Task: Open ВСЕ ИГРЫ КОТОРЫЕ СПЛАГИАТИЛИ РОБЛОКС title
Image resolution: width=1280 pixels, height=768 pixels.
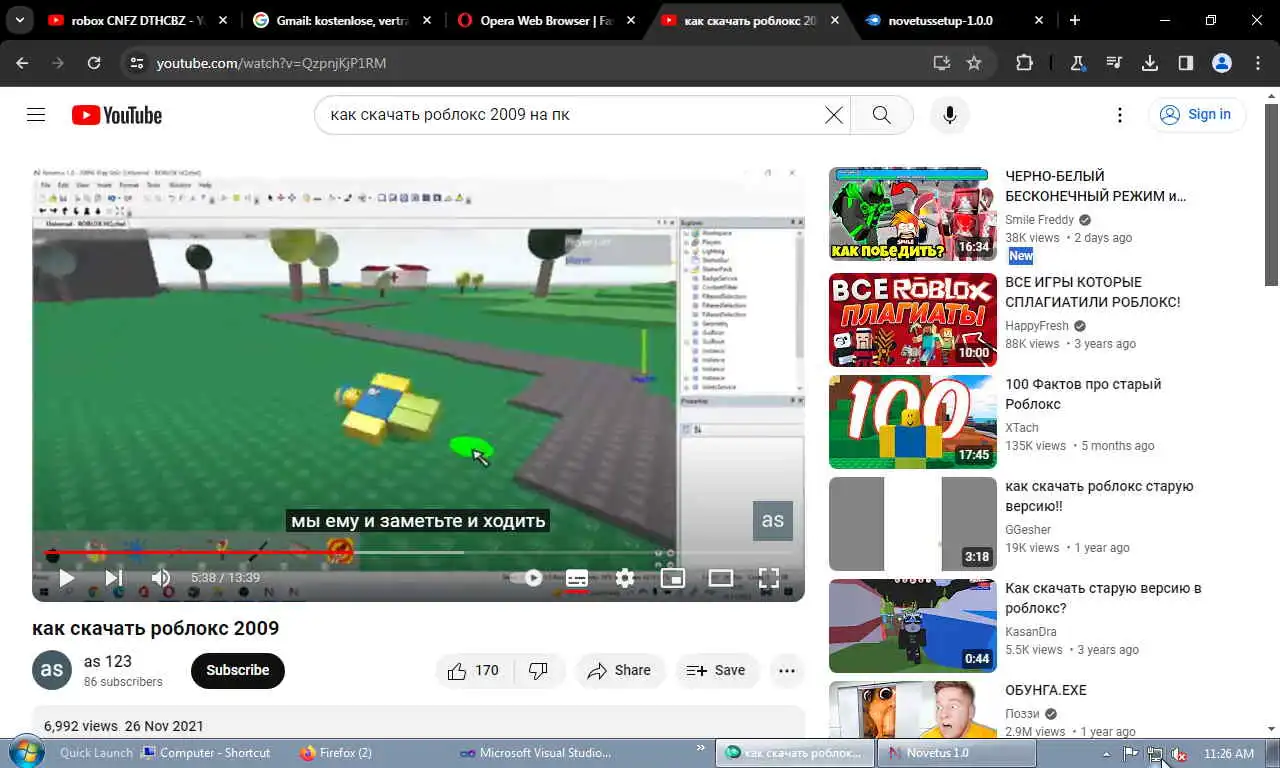Action: click(x=1093, y=292)
